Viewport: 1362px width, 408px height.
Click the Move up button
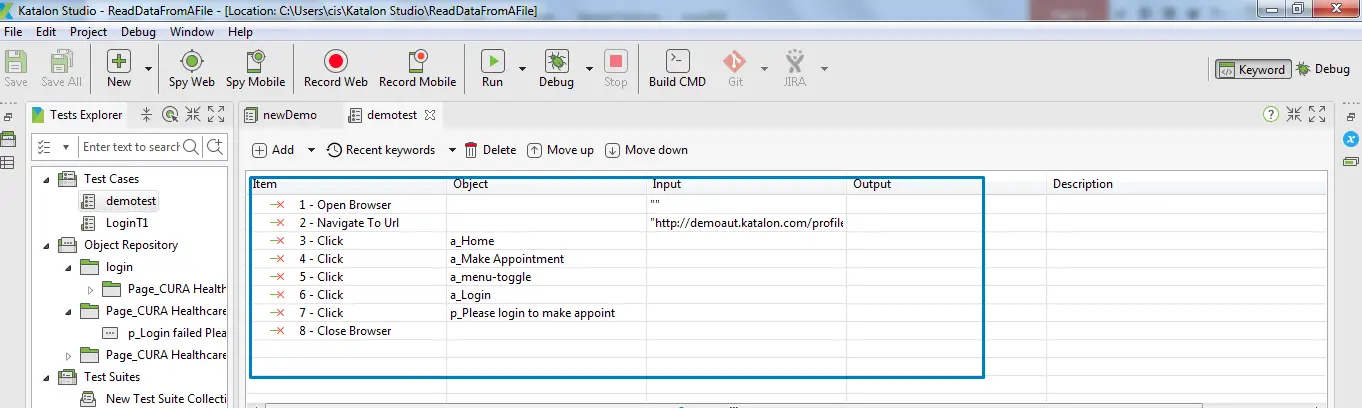tap(561, 150)
